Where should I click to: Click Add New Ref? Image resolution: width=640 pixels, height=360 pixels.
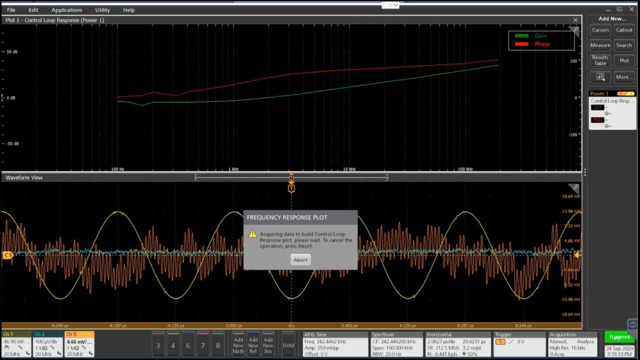point(253,344)
